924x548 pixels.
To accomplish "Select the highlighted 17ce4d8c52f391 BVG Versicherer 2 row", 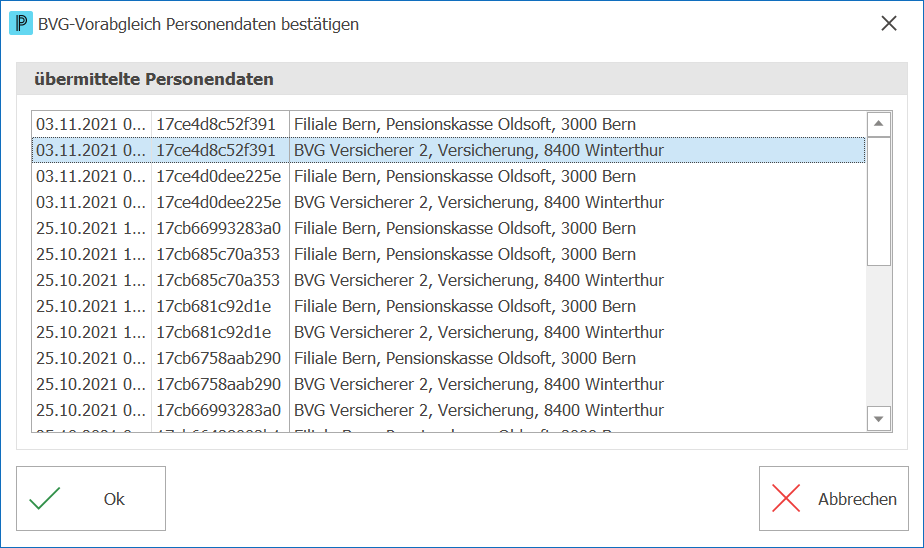I will click(448, 150).
